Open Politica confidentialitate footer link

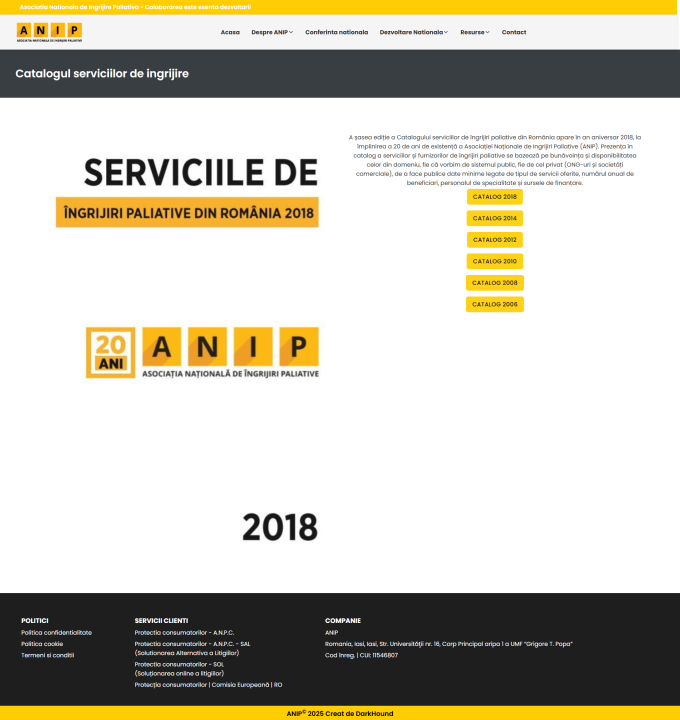tap(56, 632)
